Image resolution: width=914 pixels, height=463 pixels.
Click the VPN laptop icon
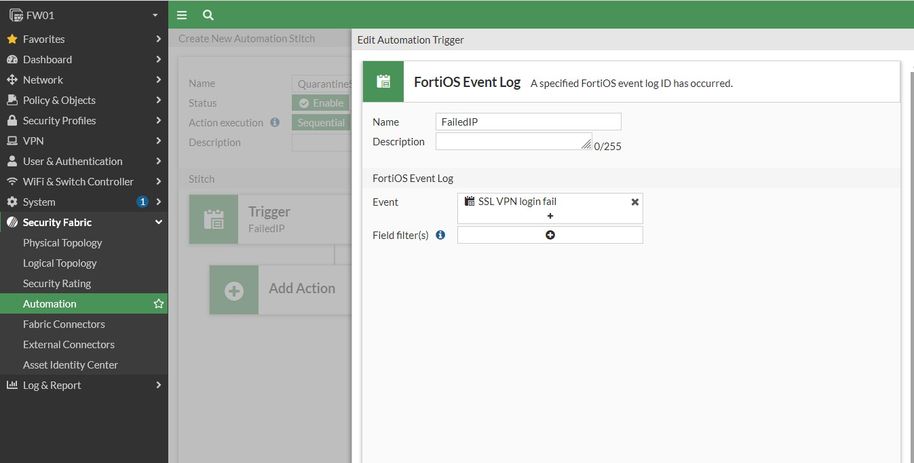point(12,141)
